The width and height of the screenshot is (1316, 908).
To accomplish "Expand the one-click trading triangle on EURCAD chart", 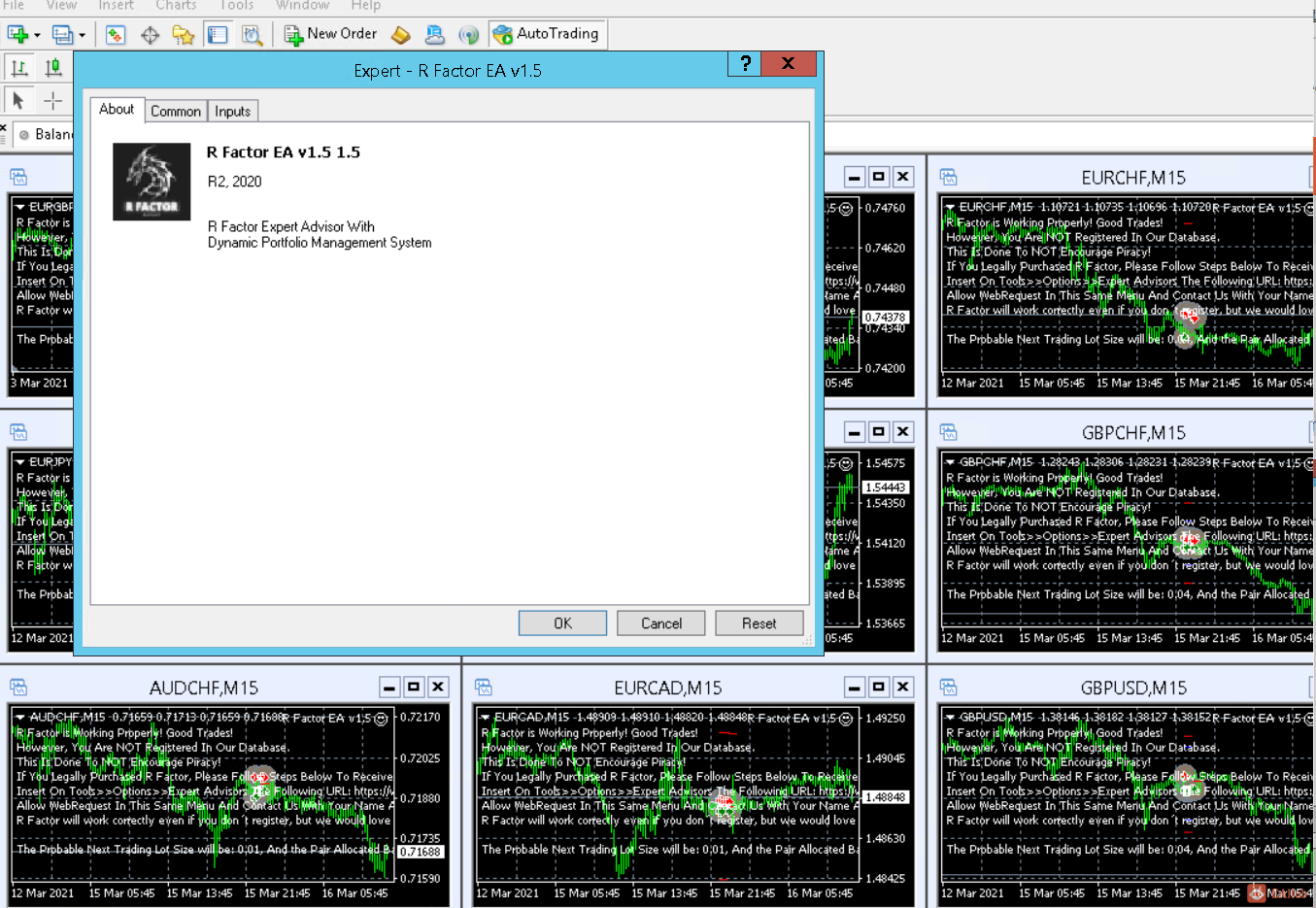I will [486, 717].
